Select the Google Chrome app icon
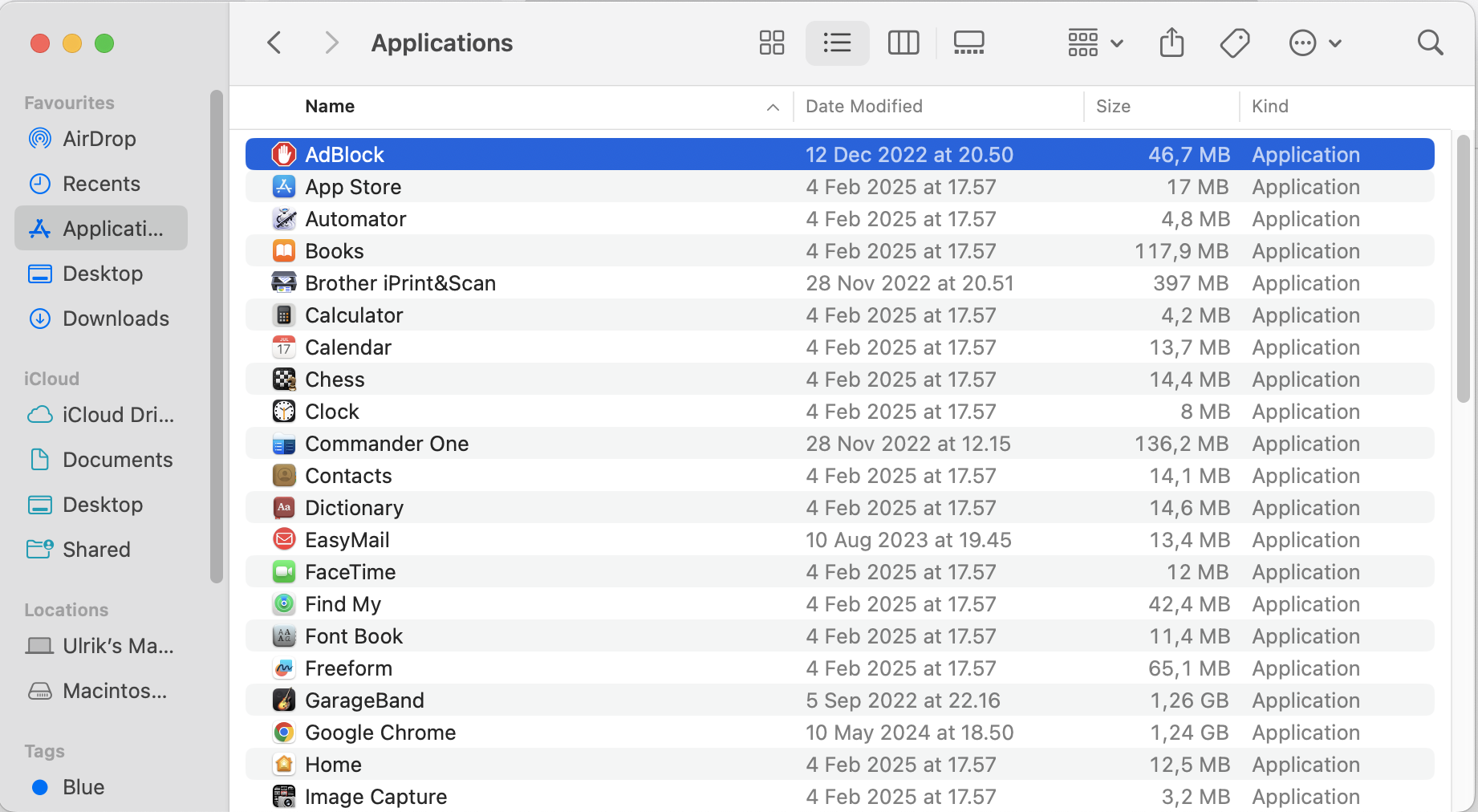 pos(284,732)
